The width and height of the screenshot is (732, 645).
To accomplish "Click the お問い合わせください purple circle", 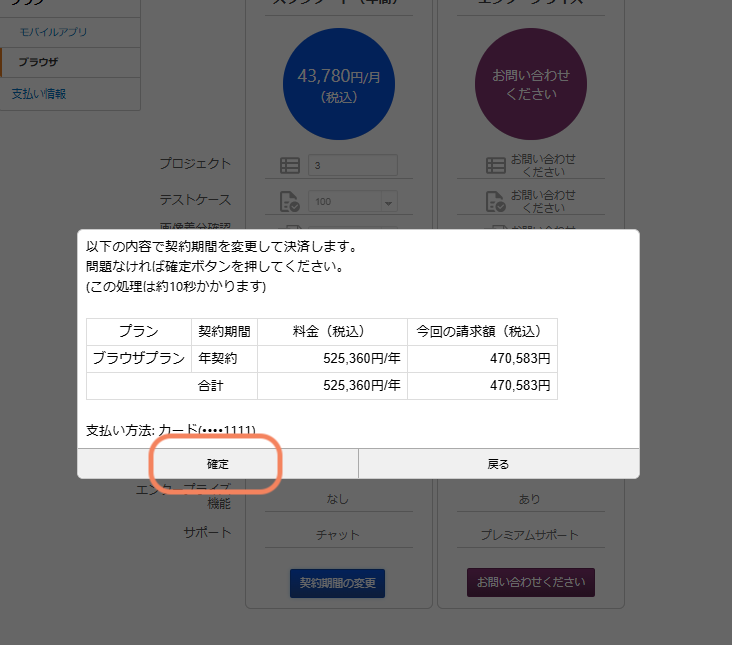I will 531,84.
